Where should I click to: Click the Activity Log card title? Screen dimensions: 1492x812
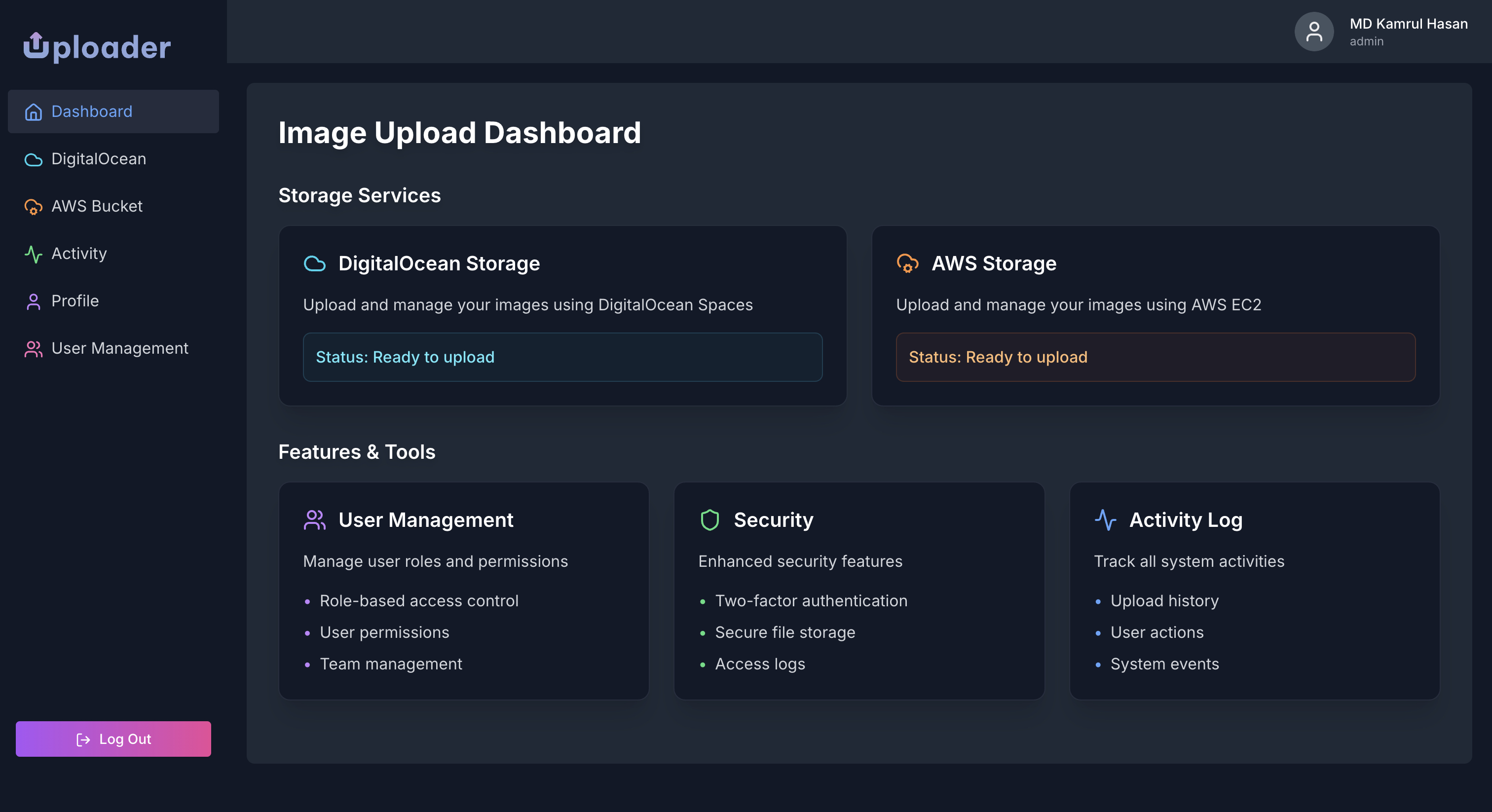(x=1186, y=520)
